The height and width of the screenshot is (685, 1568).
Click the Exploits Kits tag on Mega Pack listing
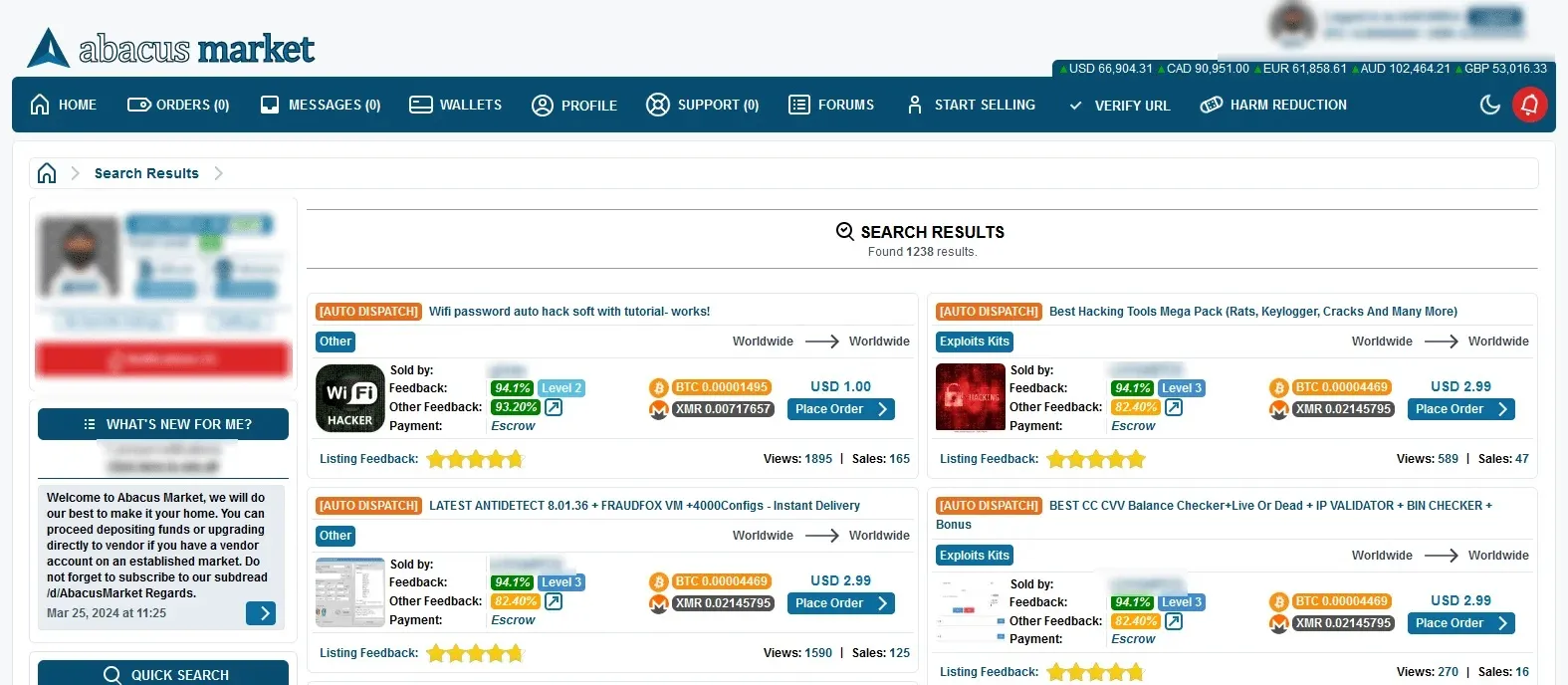(975, 342)
